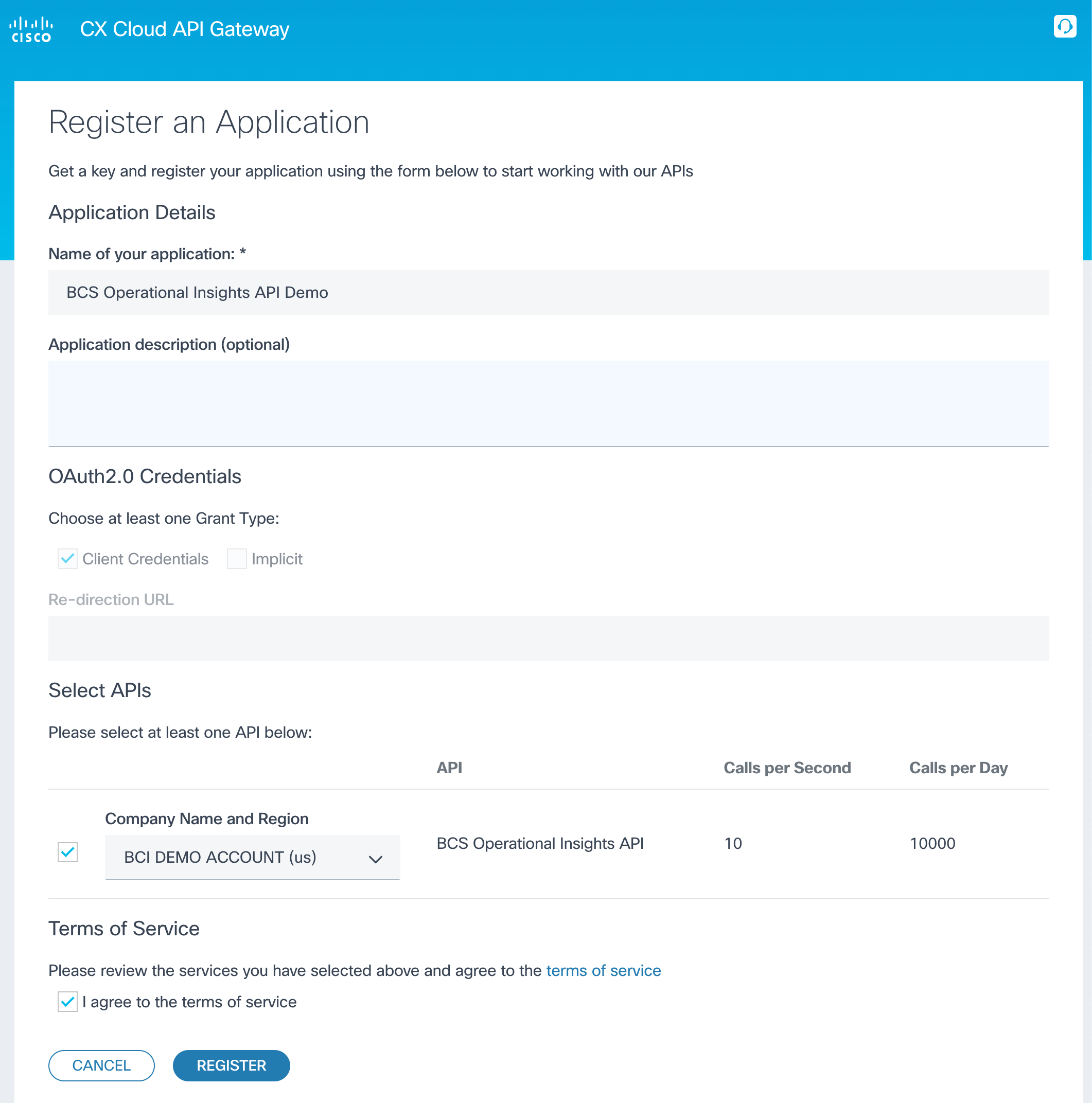Focus the Application description text area

548,403
